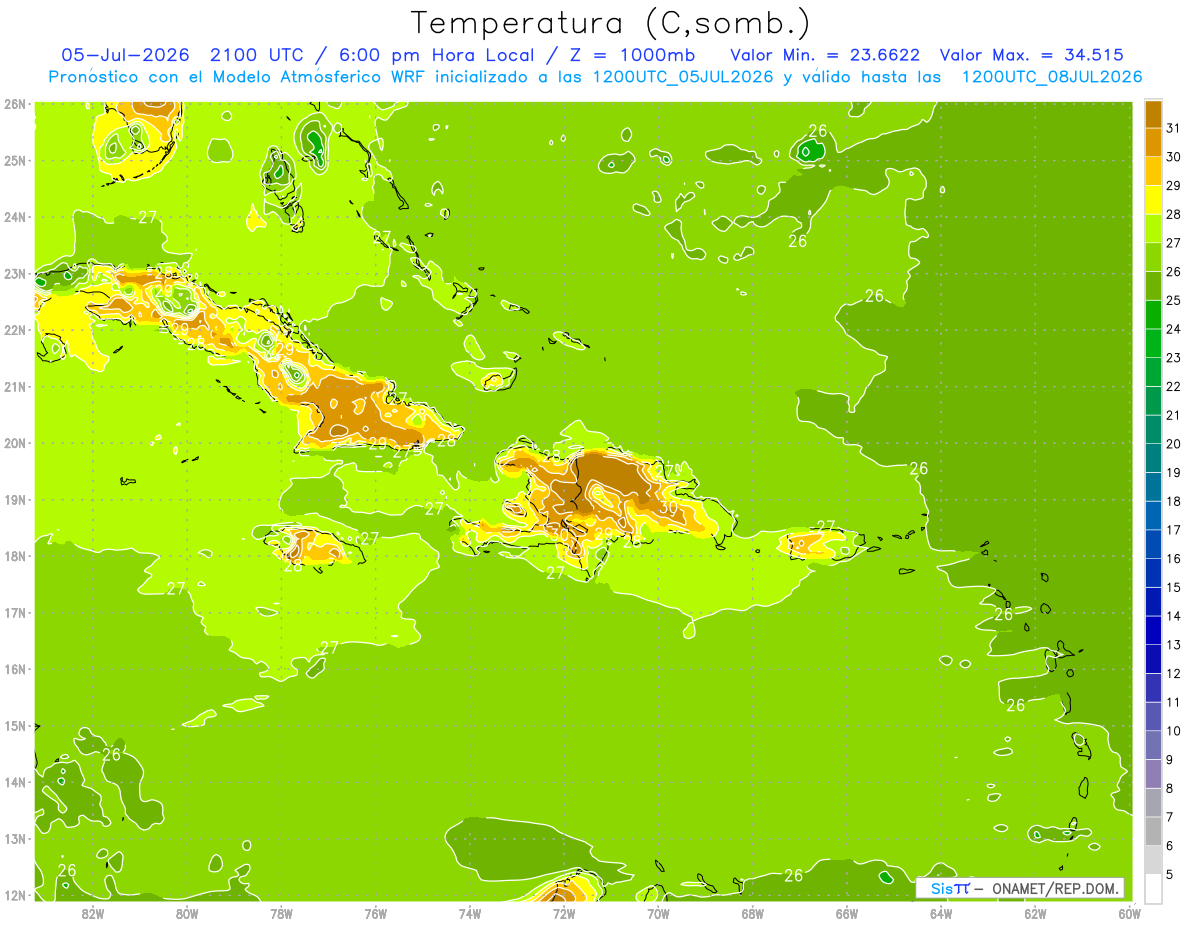The width and height of the screenshot is (1200, 927).
Task: Click the color legend value "18"
Action: pos(1174,501)
